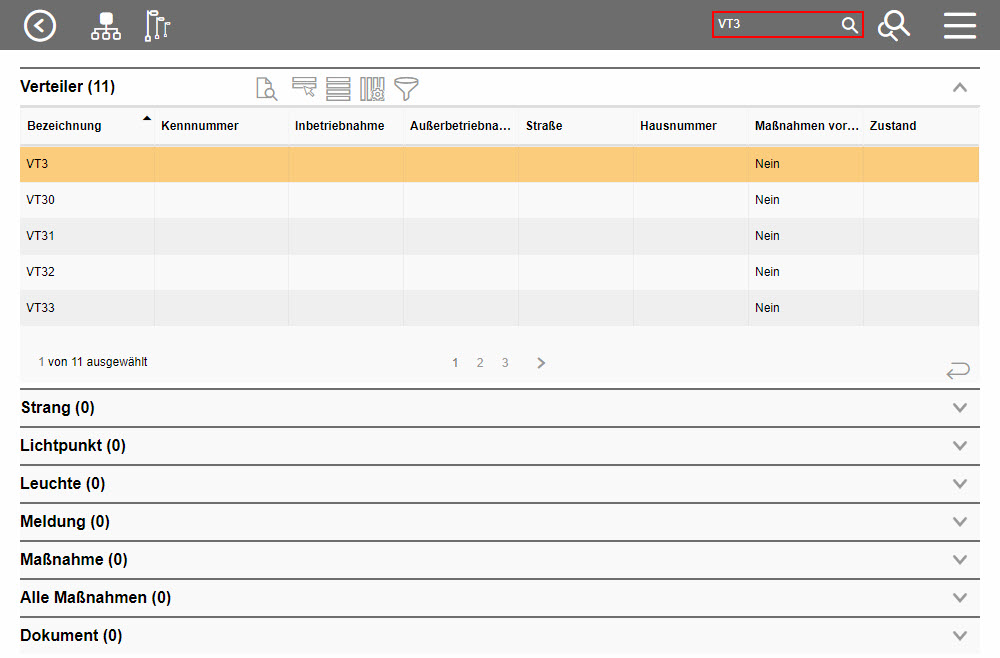
Task: Click the row selection cursor icon
Action: 304,88
